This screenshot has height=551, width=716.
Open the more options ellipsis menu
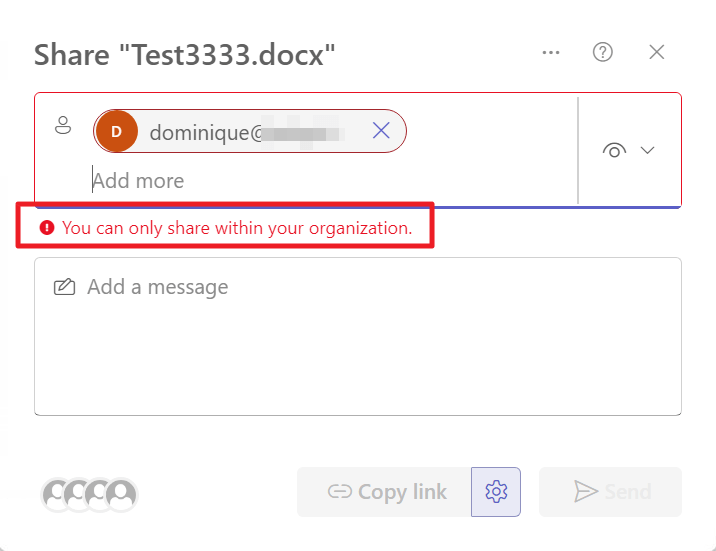pos(551,53)
